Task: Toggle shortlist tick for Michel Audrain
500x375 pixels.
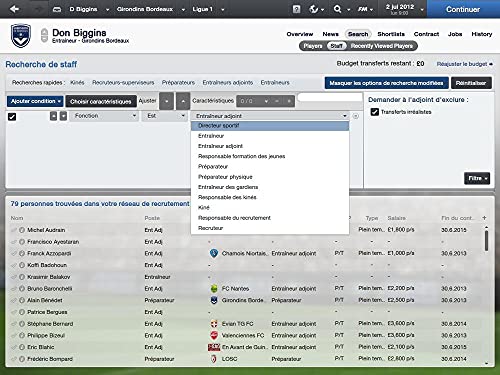Action: [14, 230]
